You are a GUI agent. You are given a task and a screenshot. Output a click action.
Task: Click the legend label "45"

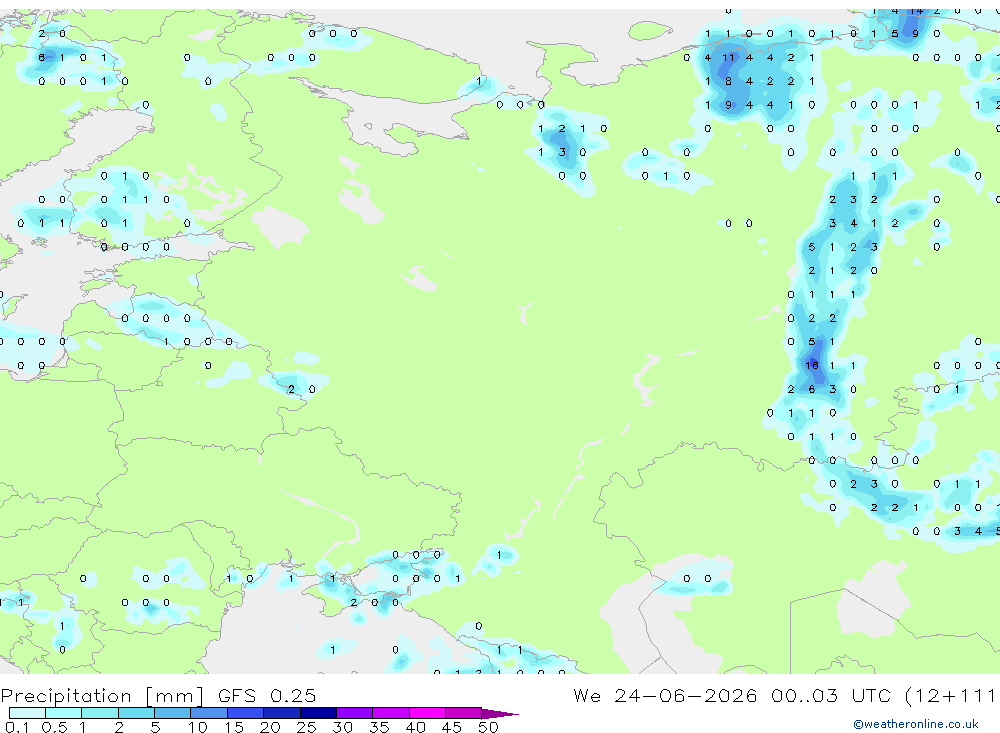point(452,727)
